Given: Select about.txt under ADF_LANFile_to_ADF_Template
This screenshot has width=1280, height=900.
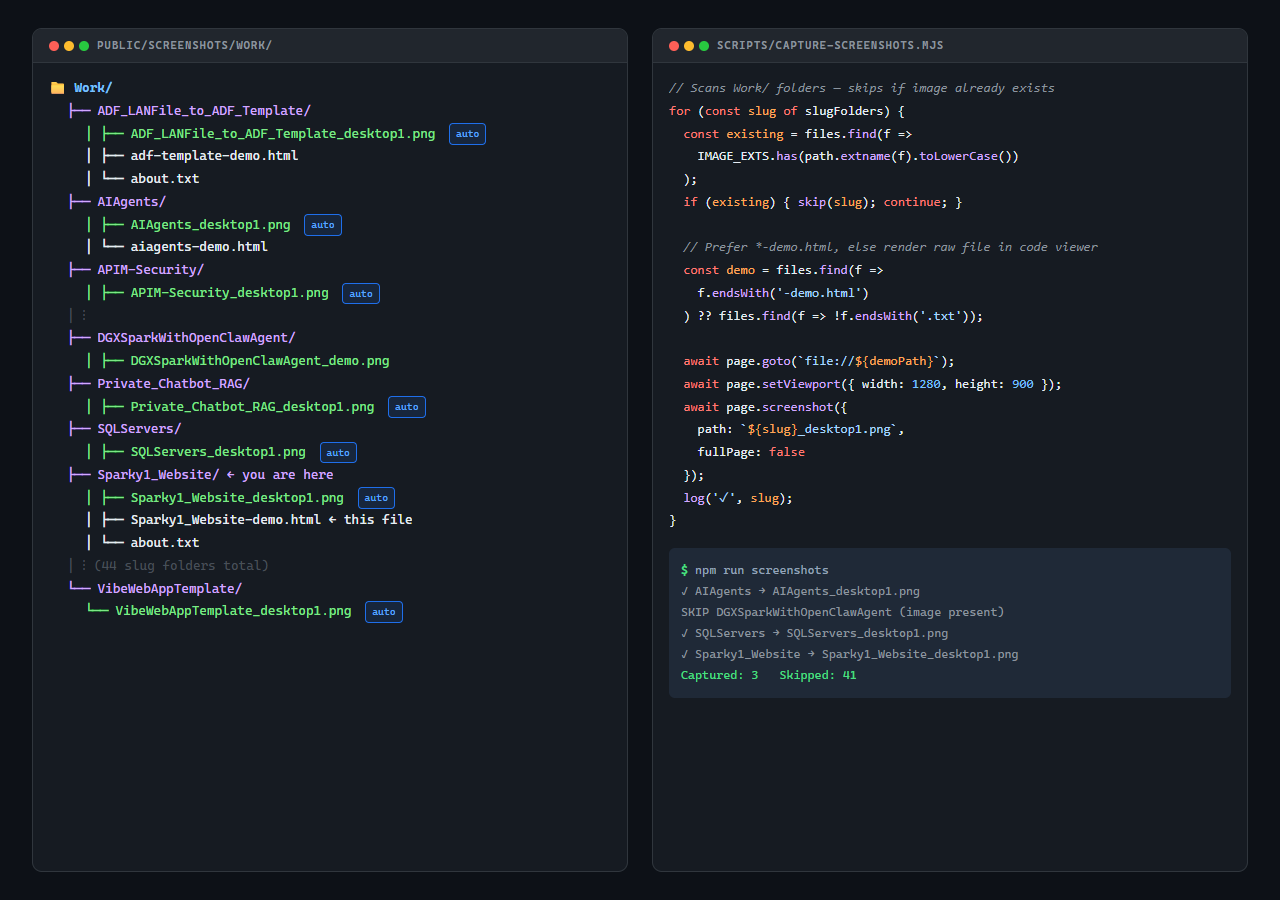Looking at the screenshot, I should (x=165, y=179).
